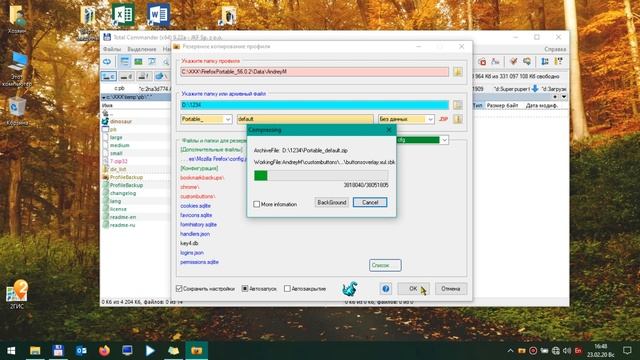
Task: Show hidden system tray icons chevron
Action: click(510, 350)
